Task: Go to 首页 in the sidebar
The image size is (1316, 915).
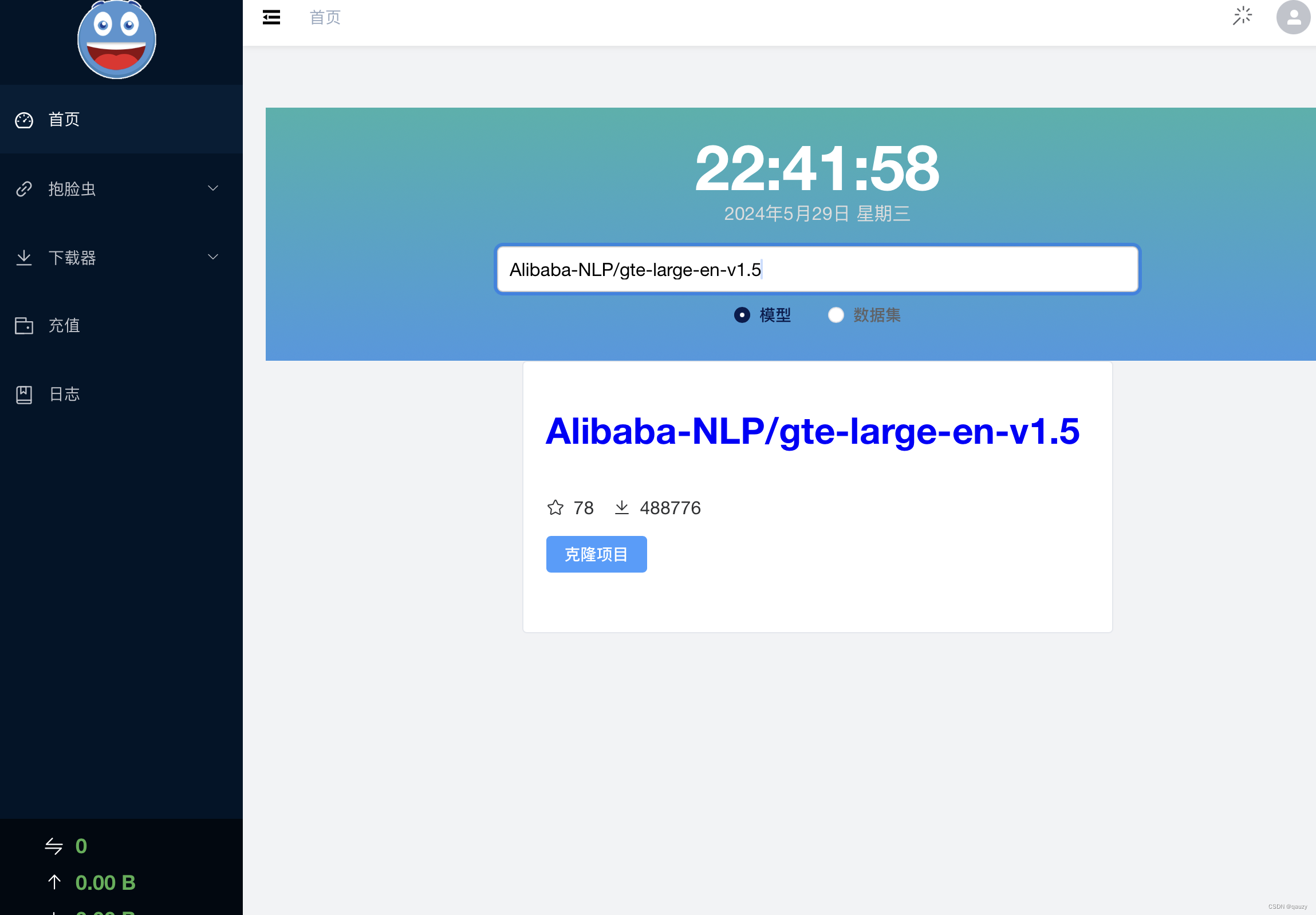Action: pyautogui.click(x=64, y=119)
